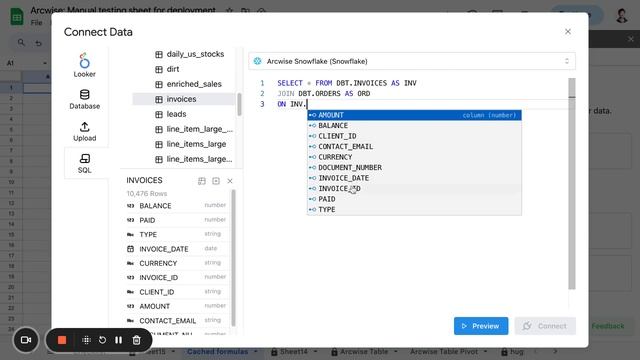
Task: Open the Arcwise Table Pivot sheet tab
Action: [444, 351]
